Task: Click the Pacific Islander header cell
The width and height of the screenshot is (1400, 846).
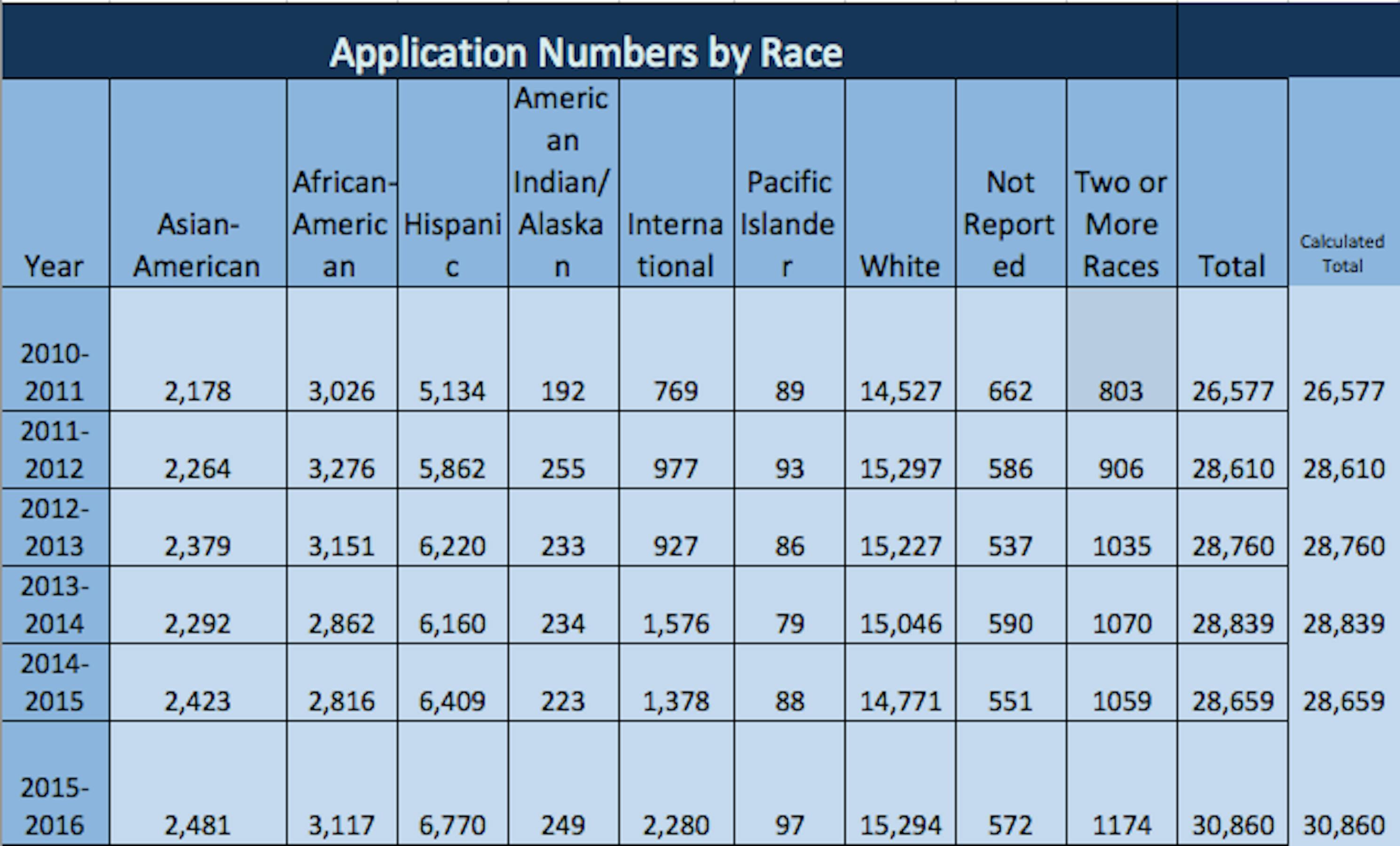Action: point(789,224)
